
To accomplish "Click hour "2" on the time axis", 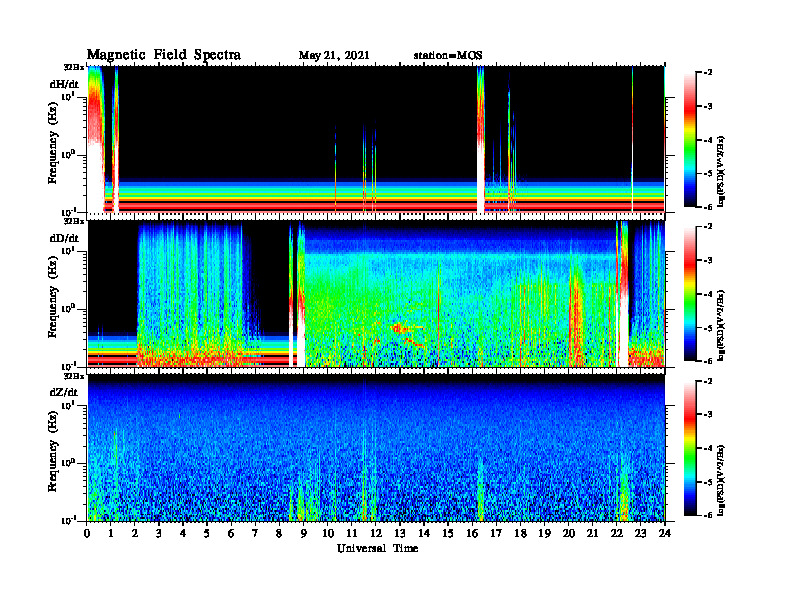I will 135,534.
